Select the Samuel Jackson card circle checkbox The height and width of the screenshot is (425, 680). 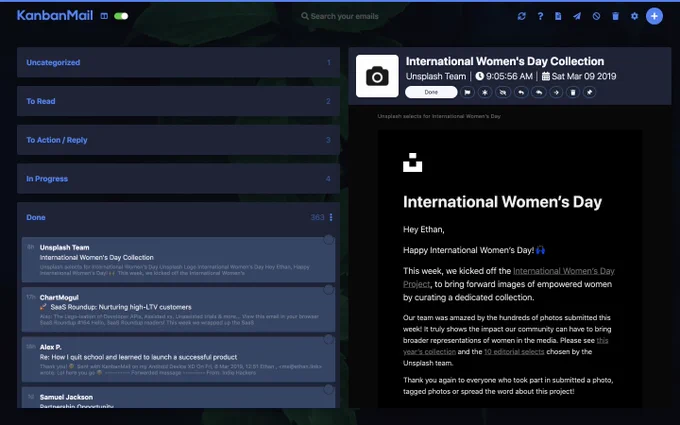329,389
